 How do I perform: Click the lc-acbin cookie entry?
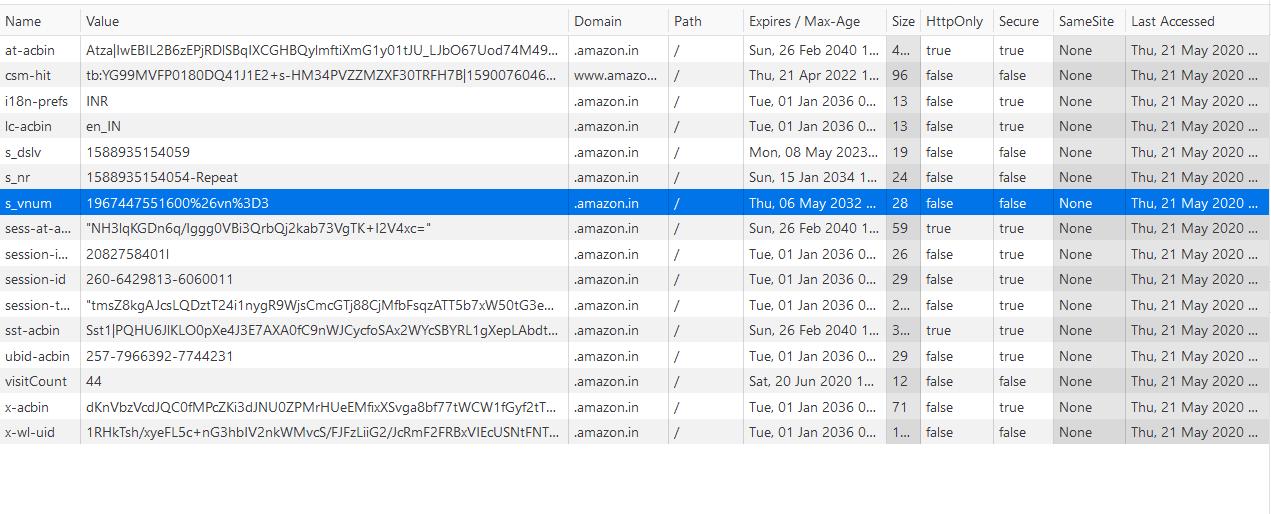click(28, 126)
